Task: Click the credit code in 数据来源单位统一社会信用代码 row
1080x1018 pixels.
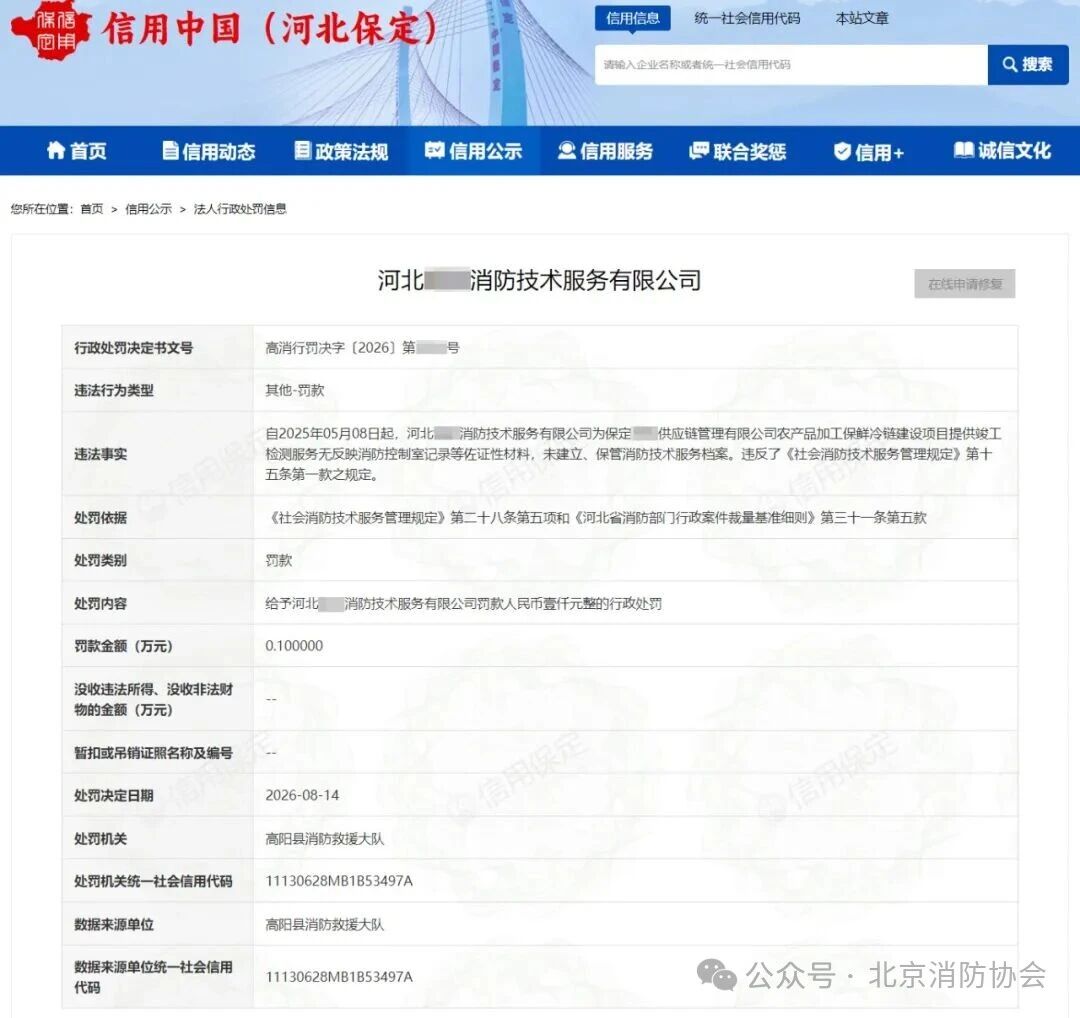Action: tap(339, 977)
